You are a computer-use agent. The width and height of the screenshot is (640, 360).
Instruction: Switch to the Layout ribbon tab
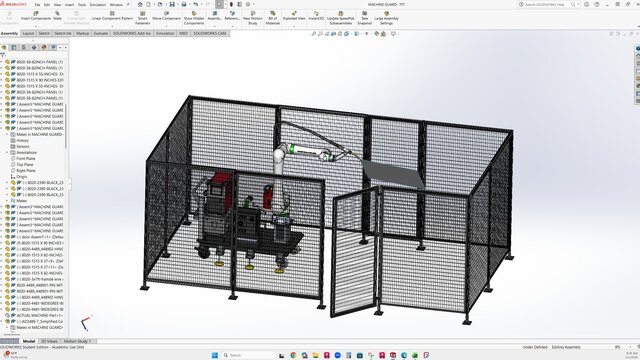click(x=28, y=33)
